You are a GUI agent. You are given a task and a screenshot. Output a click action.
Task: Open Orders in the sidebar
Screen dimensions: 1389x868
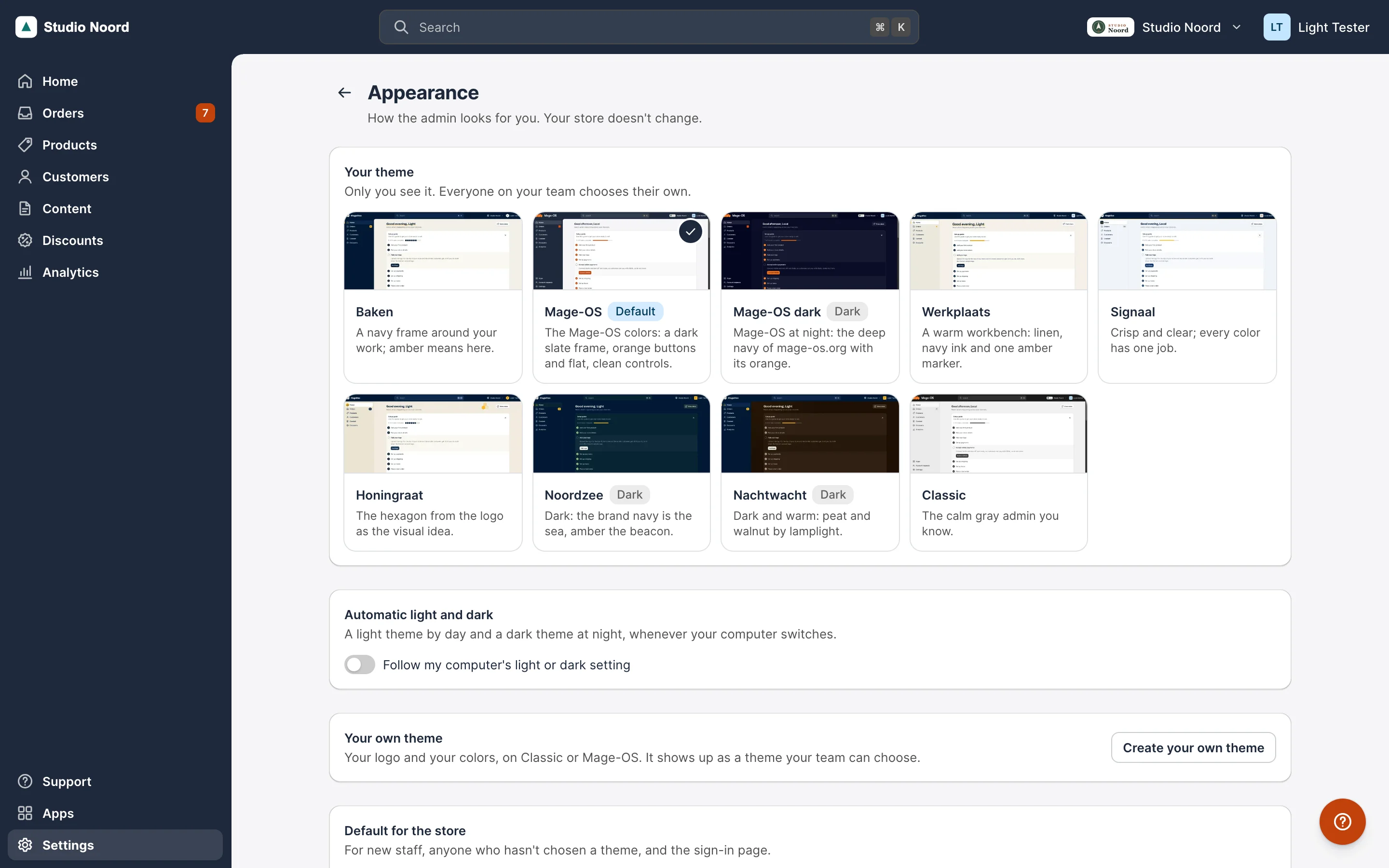115,113
